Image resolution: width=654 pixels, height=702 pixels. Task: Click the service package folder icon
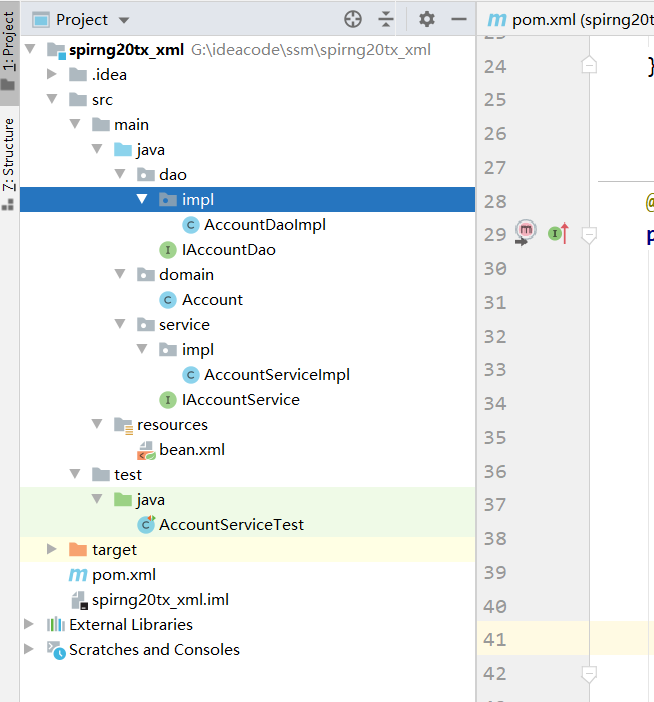[x=145, y=325]
